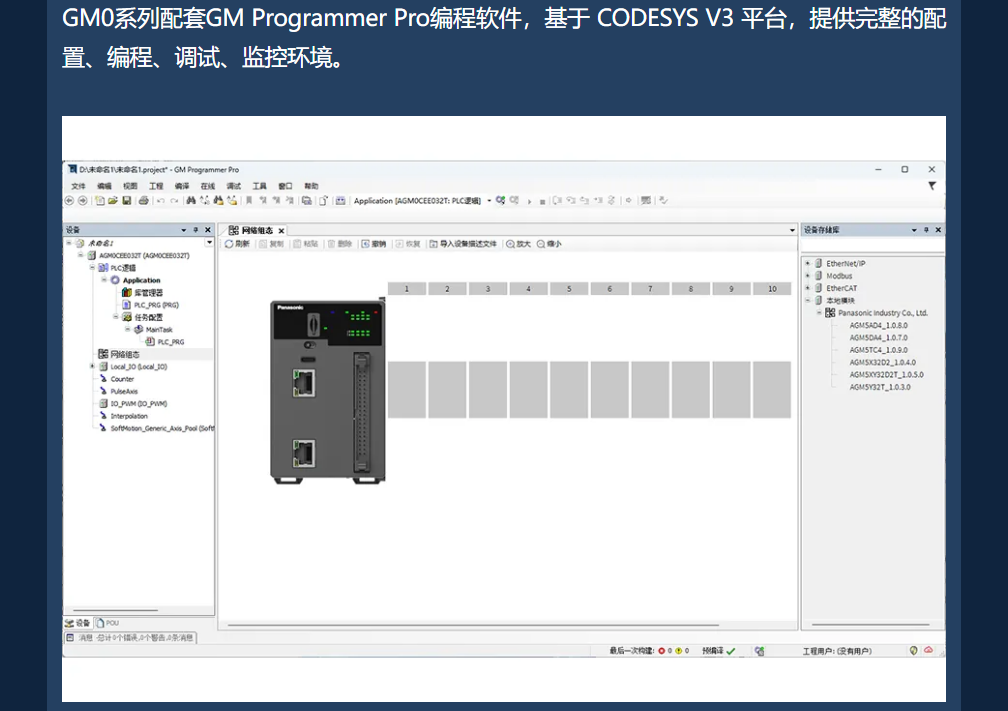Switch to the POU tab at bottom
1008x711 pixels.
point(108,623)
